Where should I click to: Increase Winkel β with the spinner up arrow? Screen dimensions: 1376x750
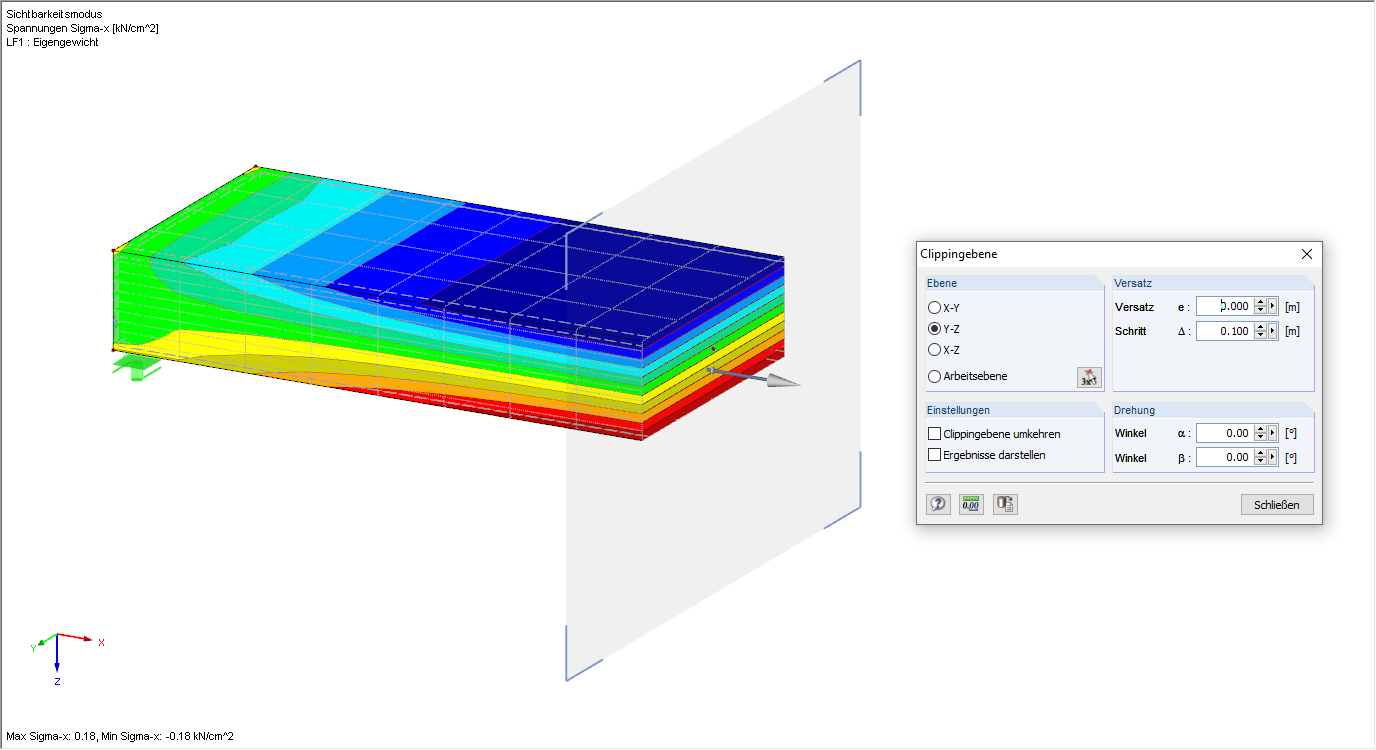tap(1260, 453)
